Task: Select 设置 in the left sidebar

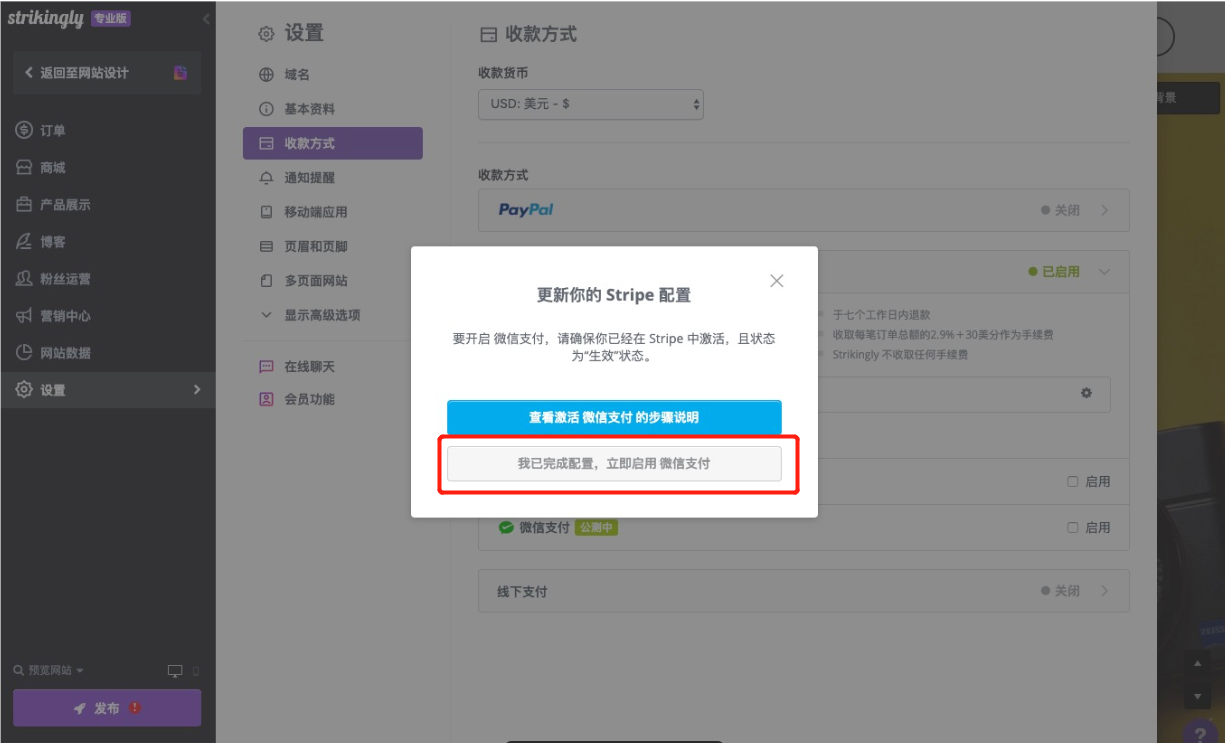Action: 108,390
